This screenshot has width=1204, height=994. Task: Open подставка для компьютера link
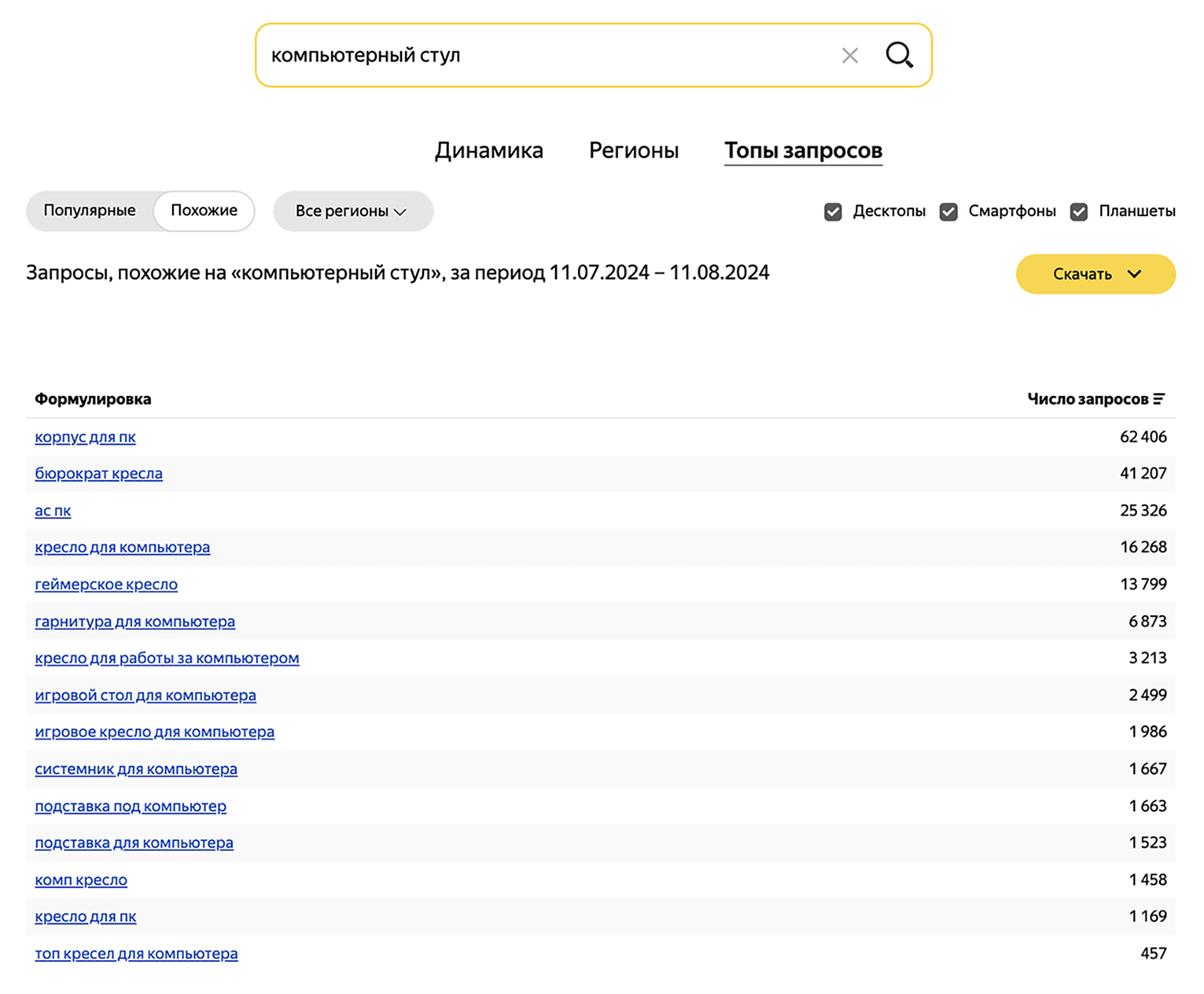point(134,843)
